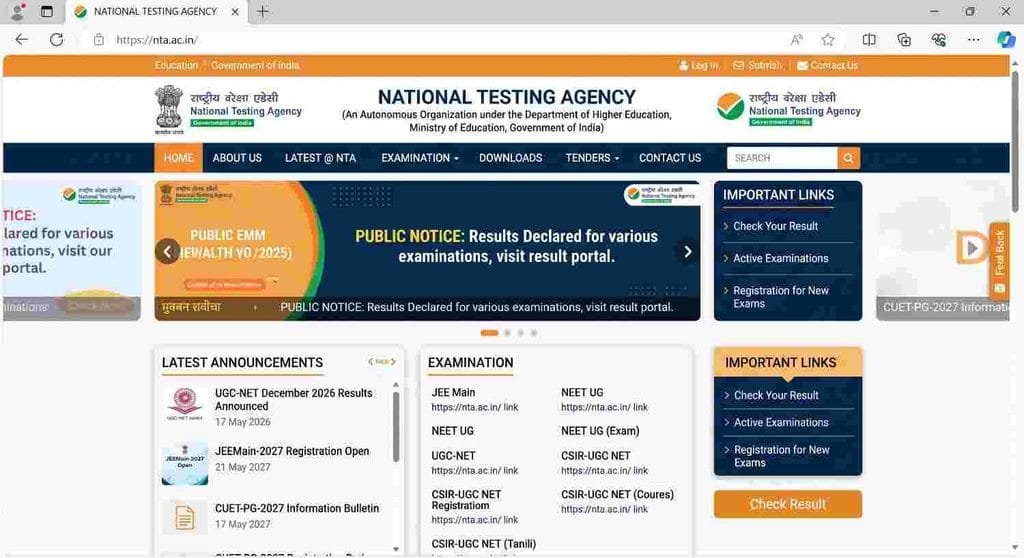The image size is (1024, 558).
Task: Select fourth carousel dot
Action: click(x=534, y=333)
